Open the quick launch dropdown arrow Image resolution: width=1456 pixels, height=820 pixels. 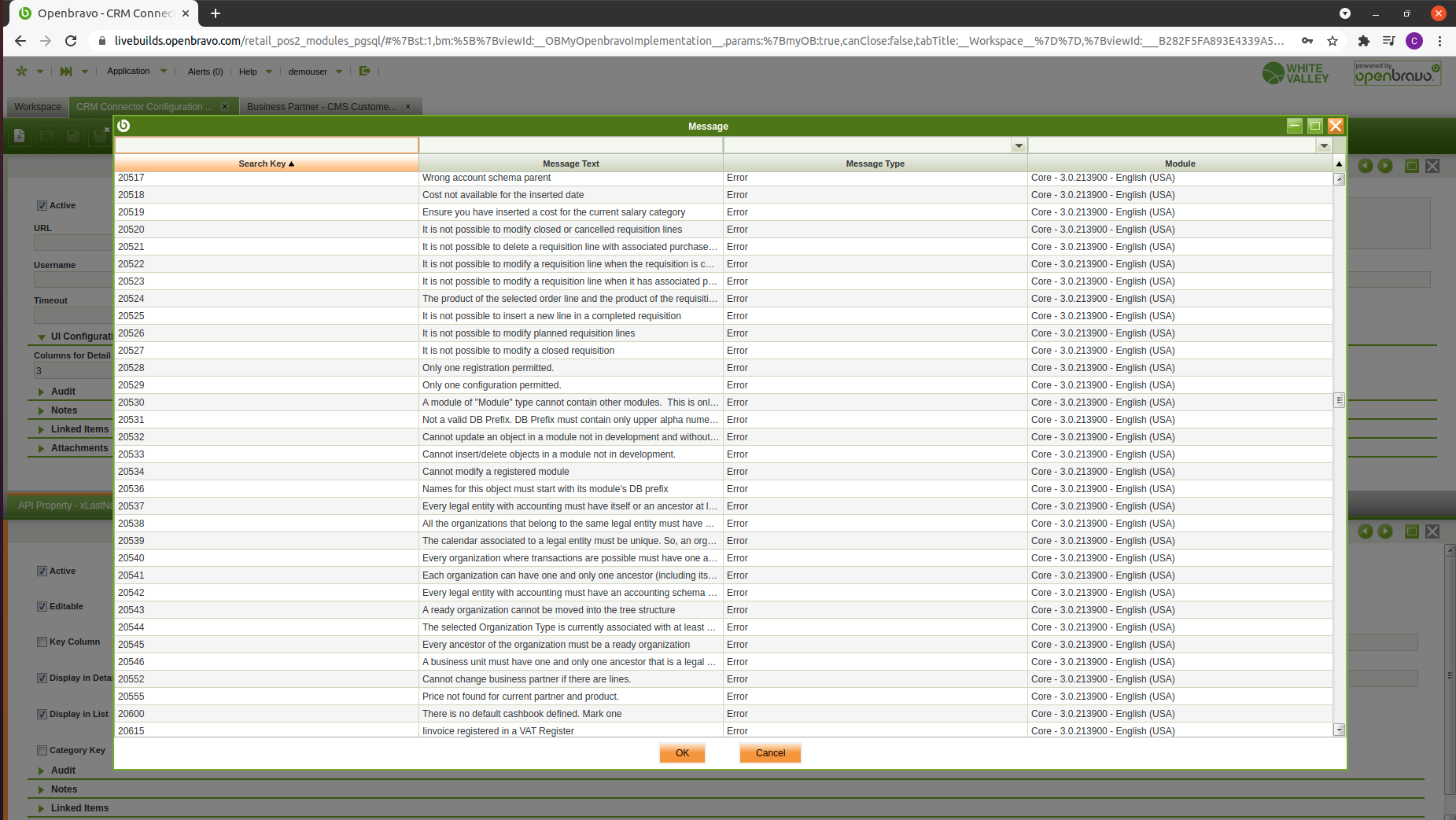85,72
